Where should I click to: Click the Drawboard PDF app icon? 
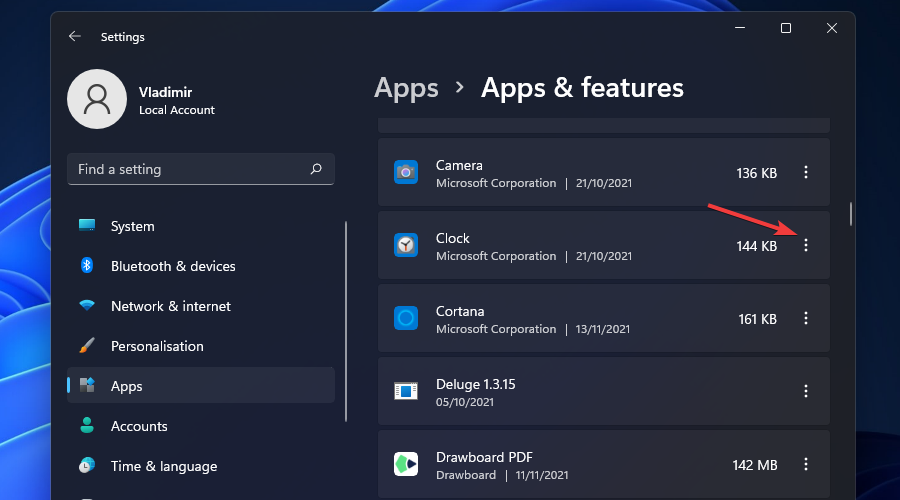pyautogui.click(x=406, y=464)
